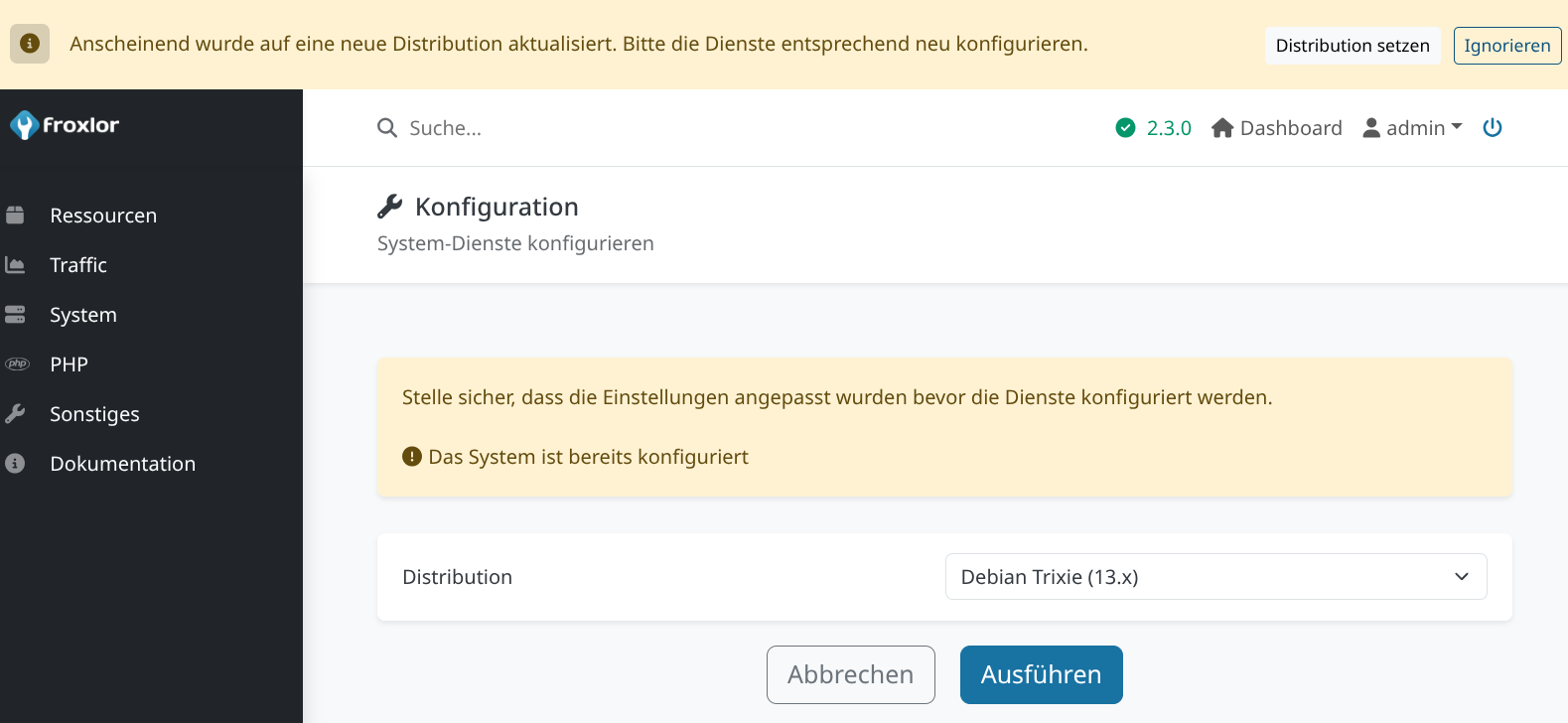
Task: Open the Dokumentation menu
Action: pos(123,464)
